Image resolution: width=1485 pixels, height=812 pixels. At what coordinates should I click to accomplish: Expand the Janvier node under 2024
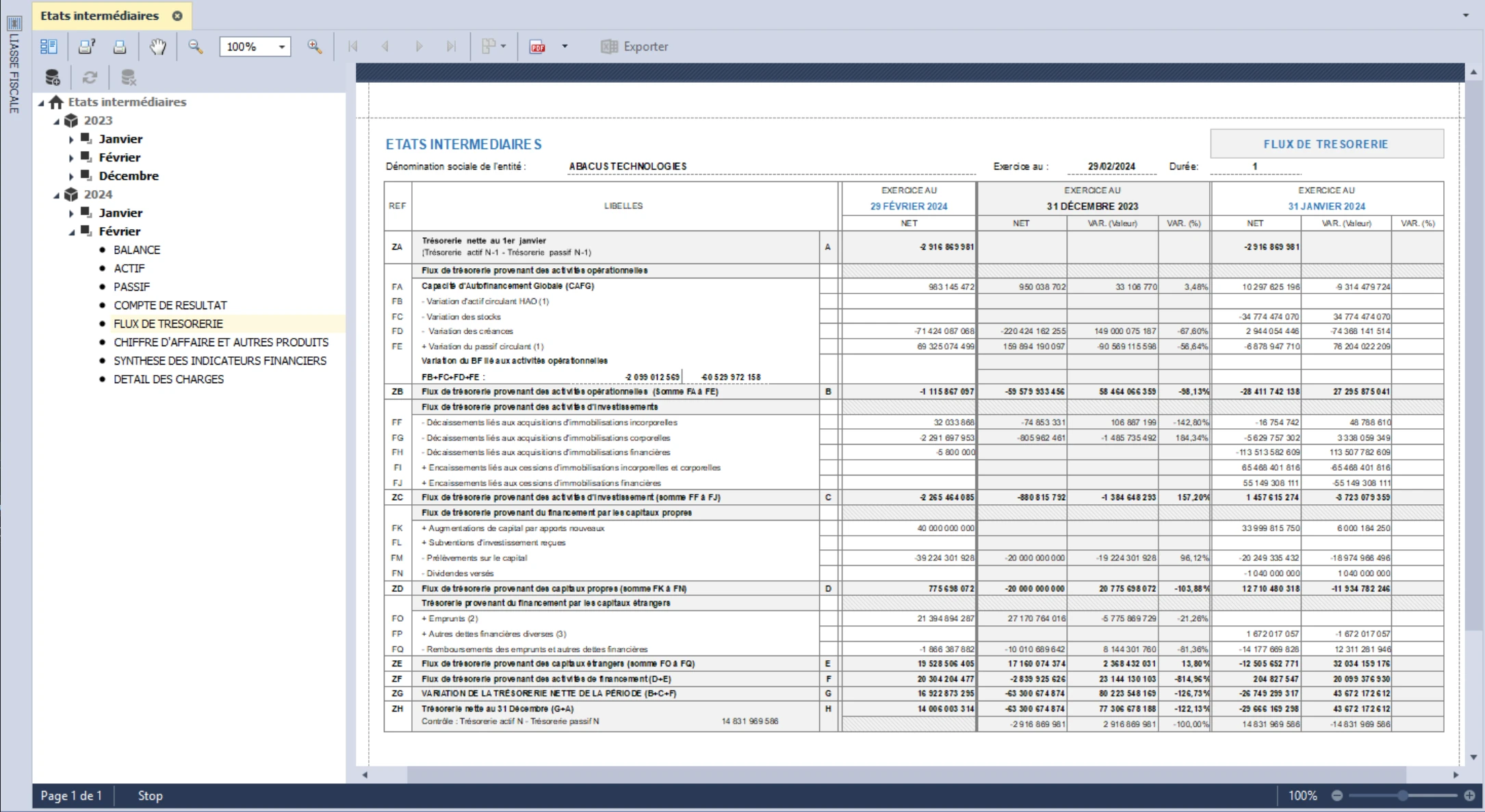tap(71, 213)
